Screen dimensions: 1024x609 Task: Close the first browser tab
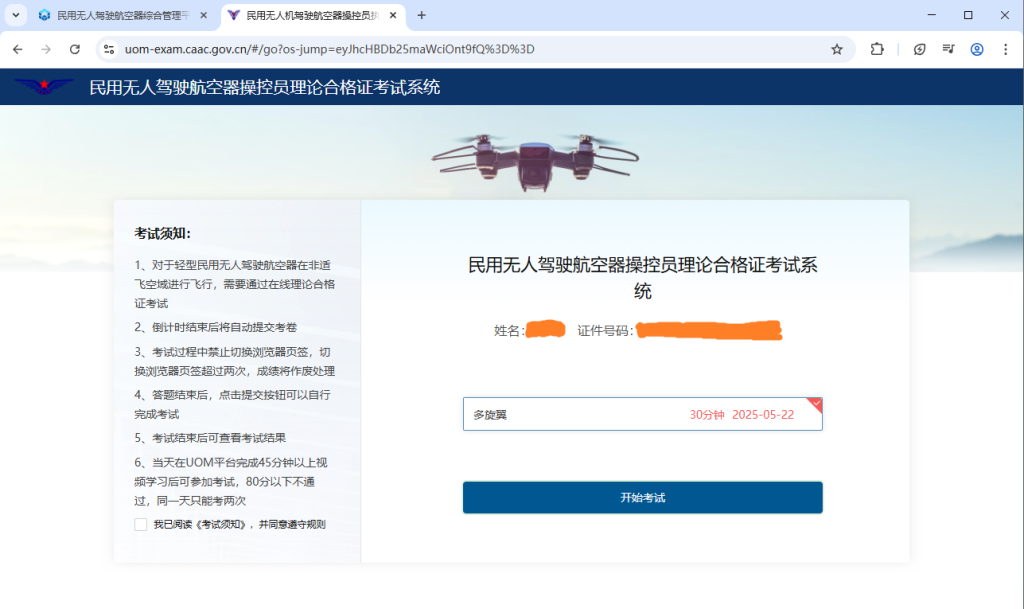click(x=204, y=15)
